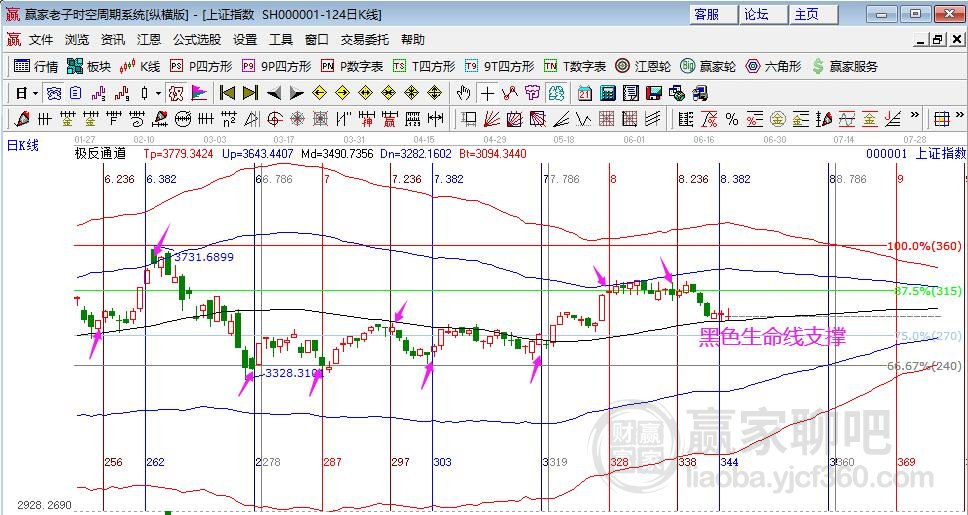Open the T数字表 tool
This screenshot has width=968, height=515.
click(575, 66)
